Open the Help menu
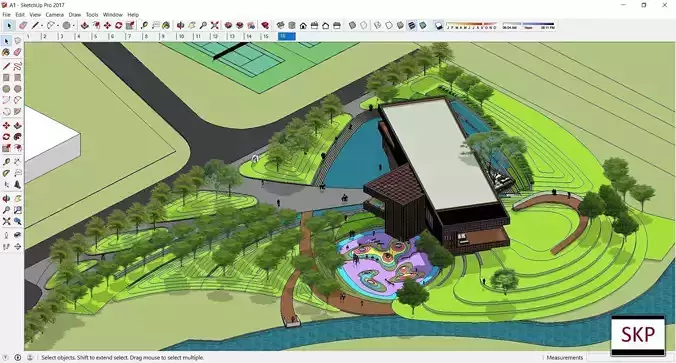676x363 pixels. pyautogui.click(x=133, y=15)
